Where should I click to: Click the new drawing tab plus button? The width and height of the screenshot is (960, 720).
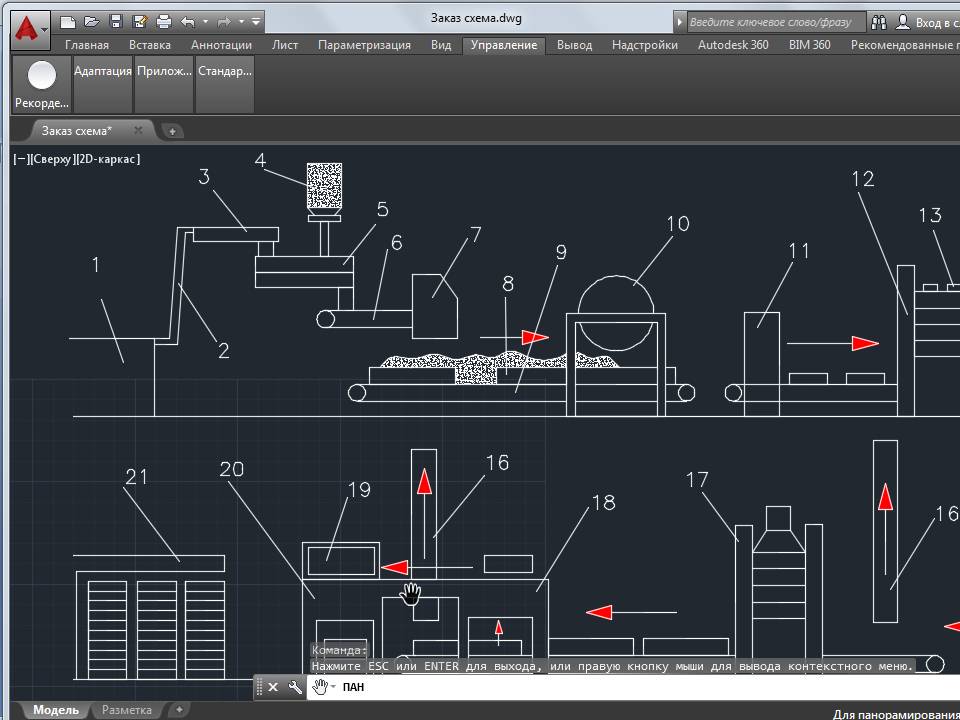173,131
